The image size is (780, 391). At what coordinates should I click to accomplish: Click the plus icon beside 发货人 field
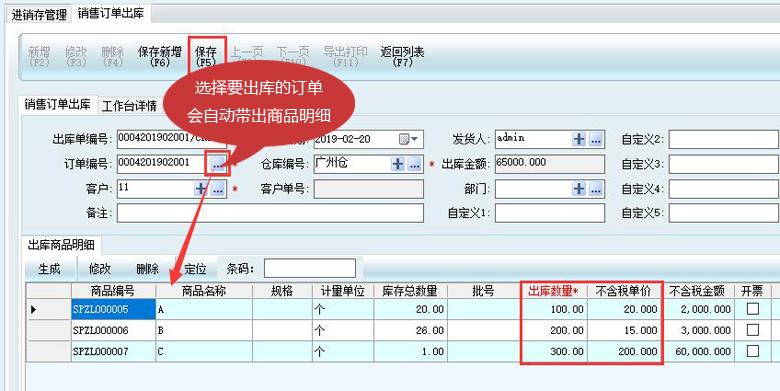point(579,139)
